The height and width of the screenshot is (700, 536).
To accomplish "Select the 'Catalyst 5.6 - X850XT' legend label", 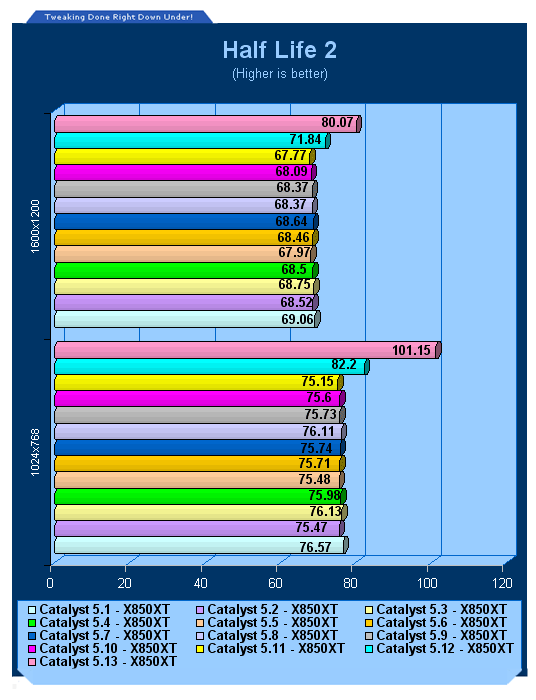I will (x=441, y=622).
